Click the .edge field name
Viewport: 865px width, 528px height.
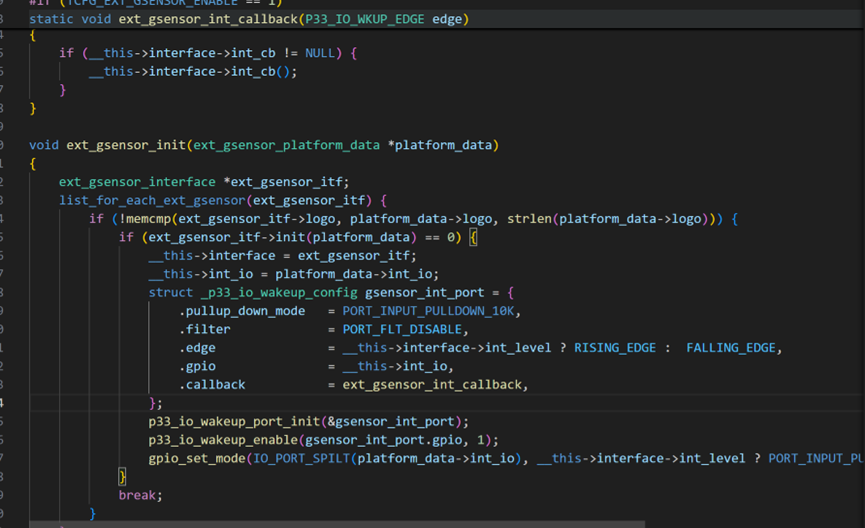(197, 348)
